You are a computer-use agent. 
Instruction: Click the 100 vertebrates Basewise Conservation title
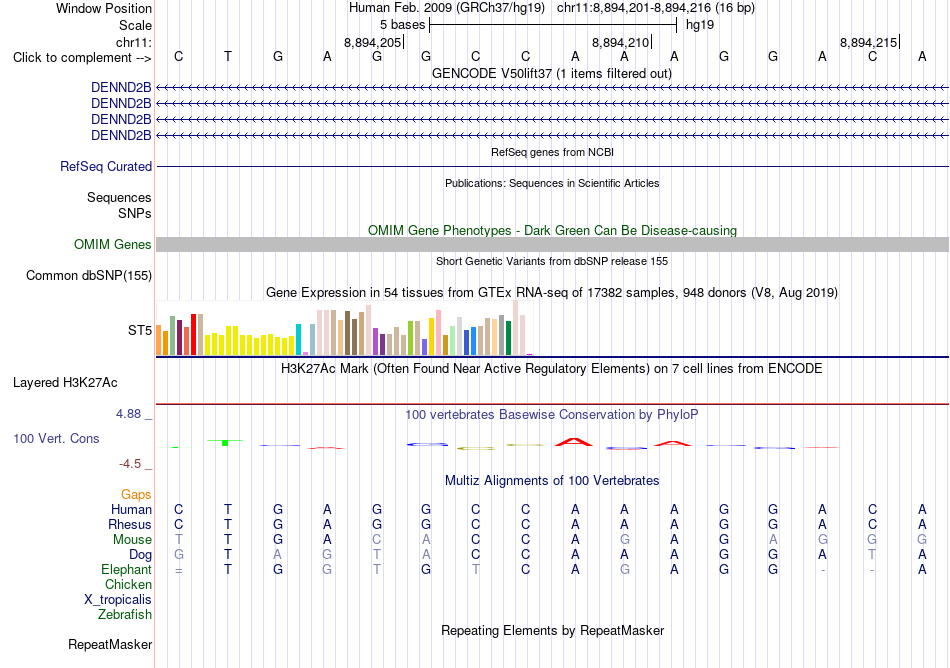point(552,415)
